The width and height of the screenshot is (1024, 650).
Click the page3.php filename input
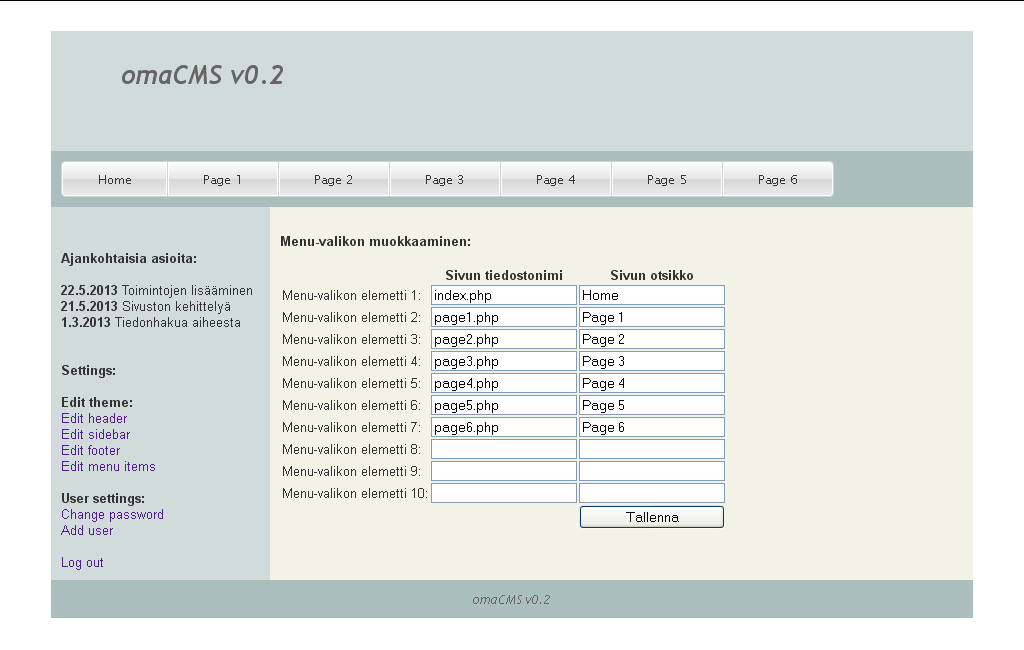tap(503, 360)
